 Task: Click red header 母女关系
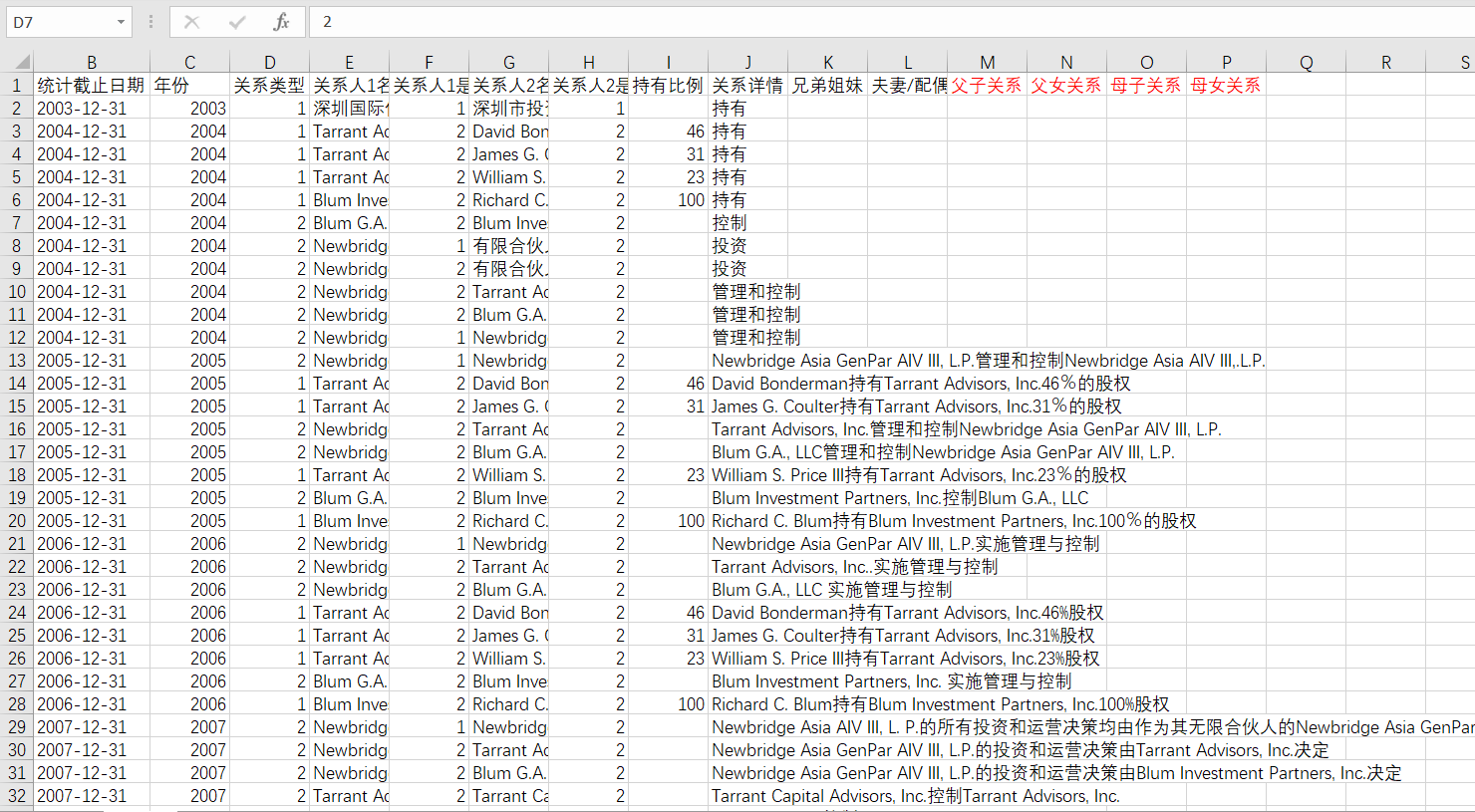[x=1226, y=86]
